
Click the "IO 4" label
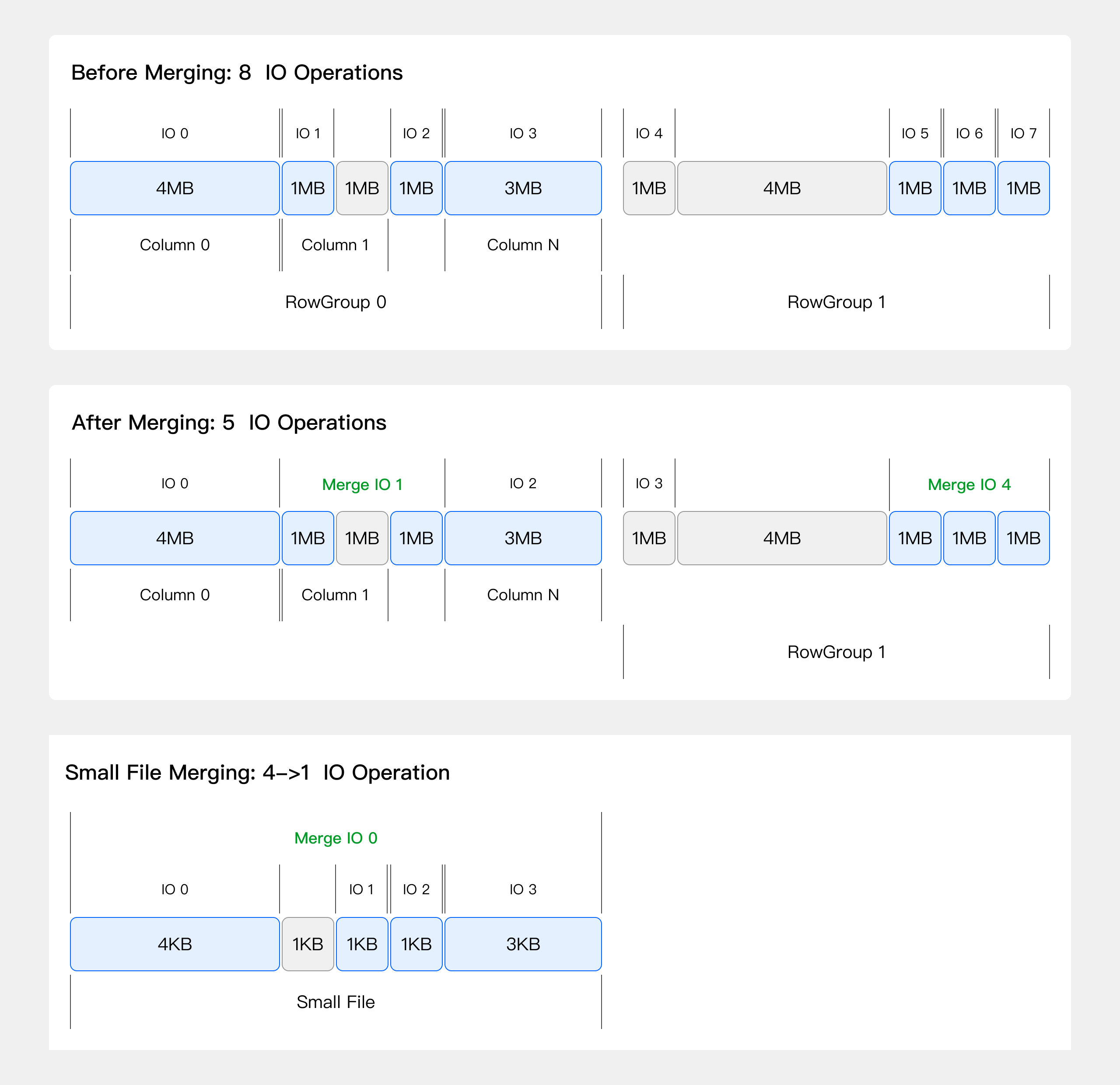click(649, 133)
